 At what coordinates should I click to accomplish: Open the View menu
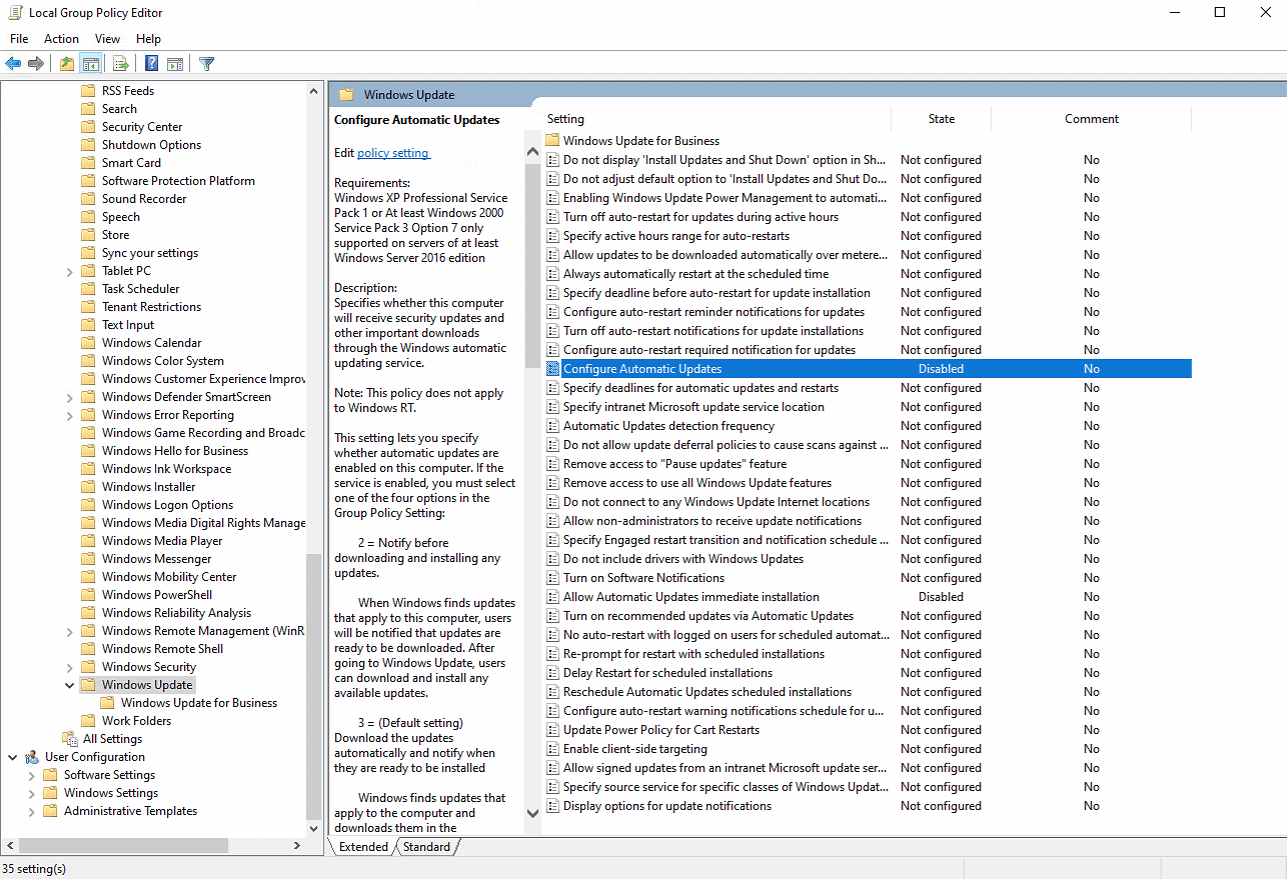coord(107,38)
